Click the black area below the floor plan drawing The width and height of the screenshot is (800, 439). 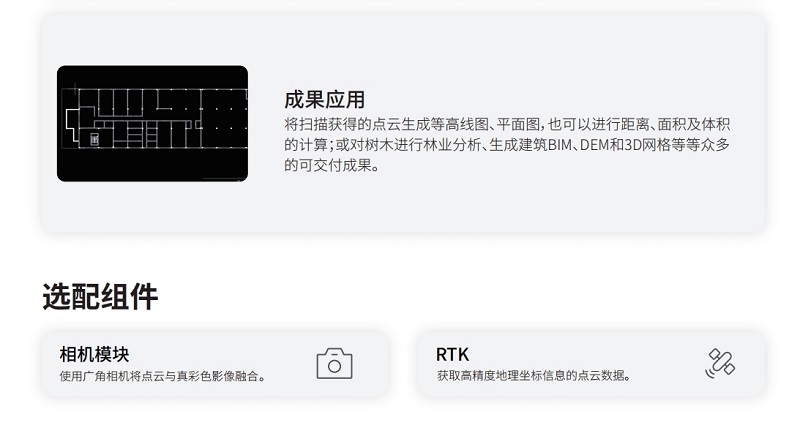[153, 164]
